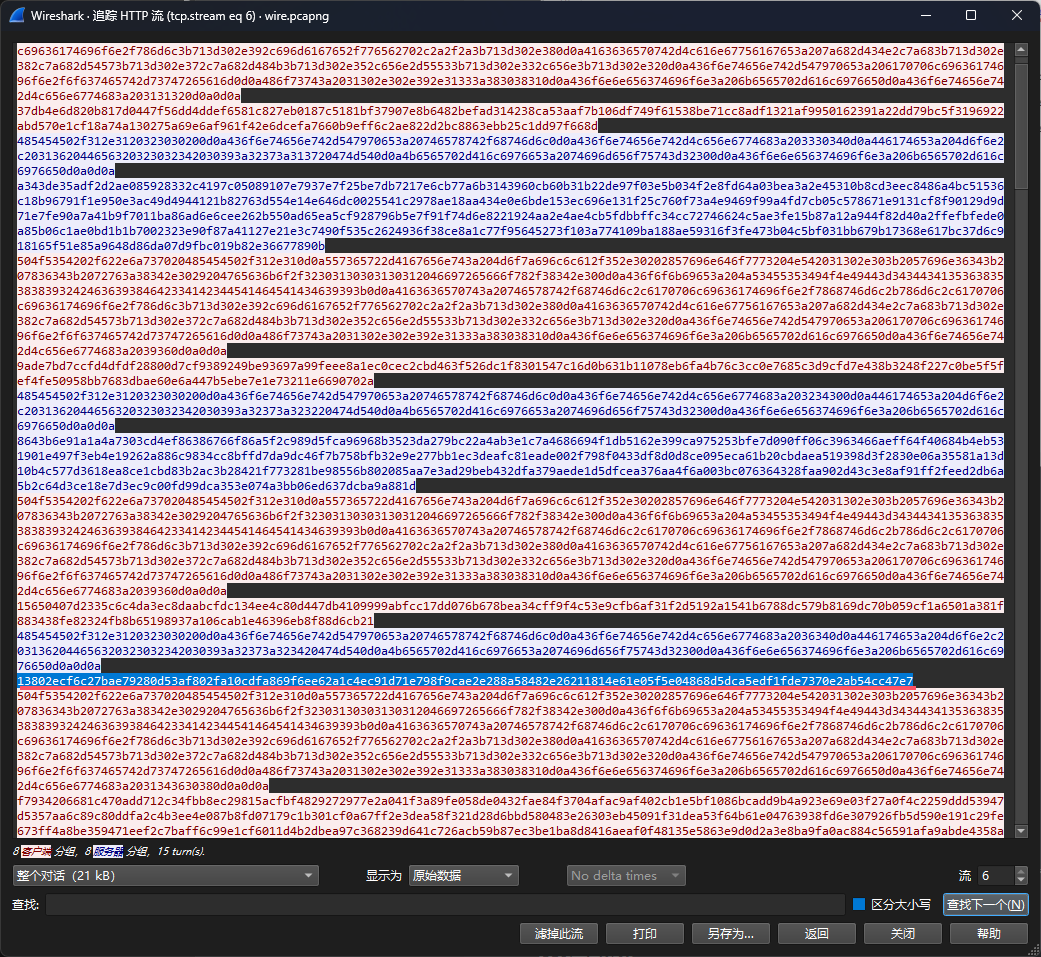Open the 帮助 help button
Screen dimensions: 1041x957
pos(988,933)
